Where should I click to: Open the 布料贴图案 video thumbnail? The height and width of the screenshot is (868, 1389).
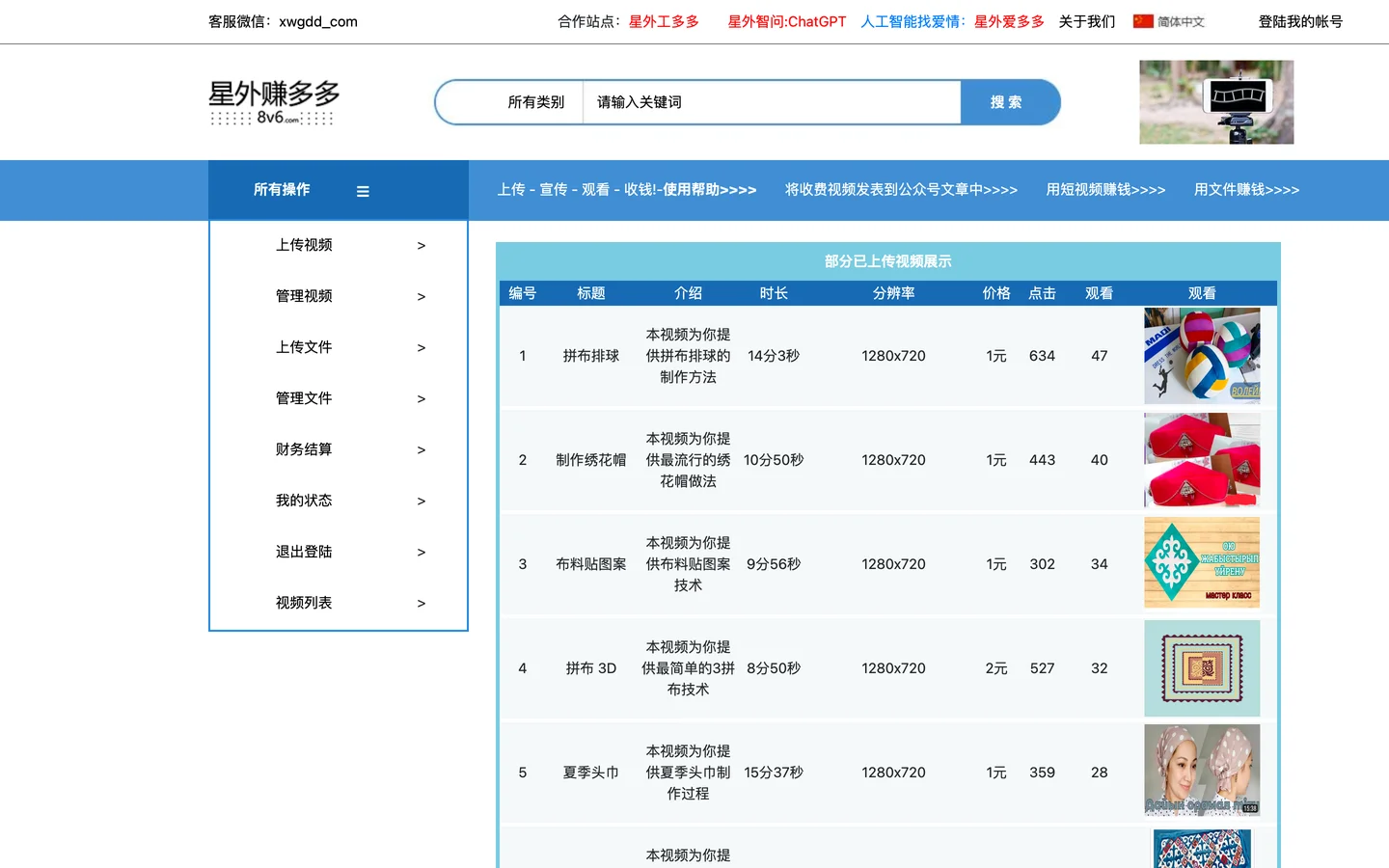click(x=1202, y=563)
